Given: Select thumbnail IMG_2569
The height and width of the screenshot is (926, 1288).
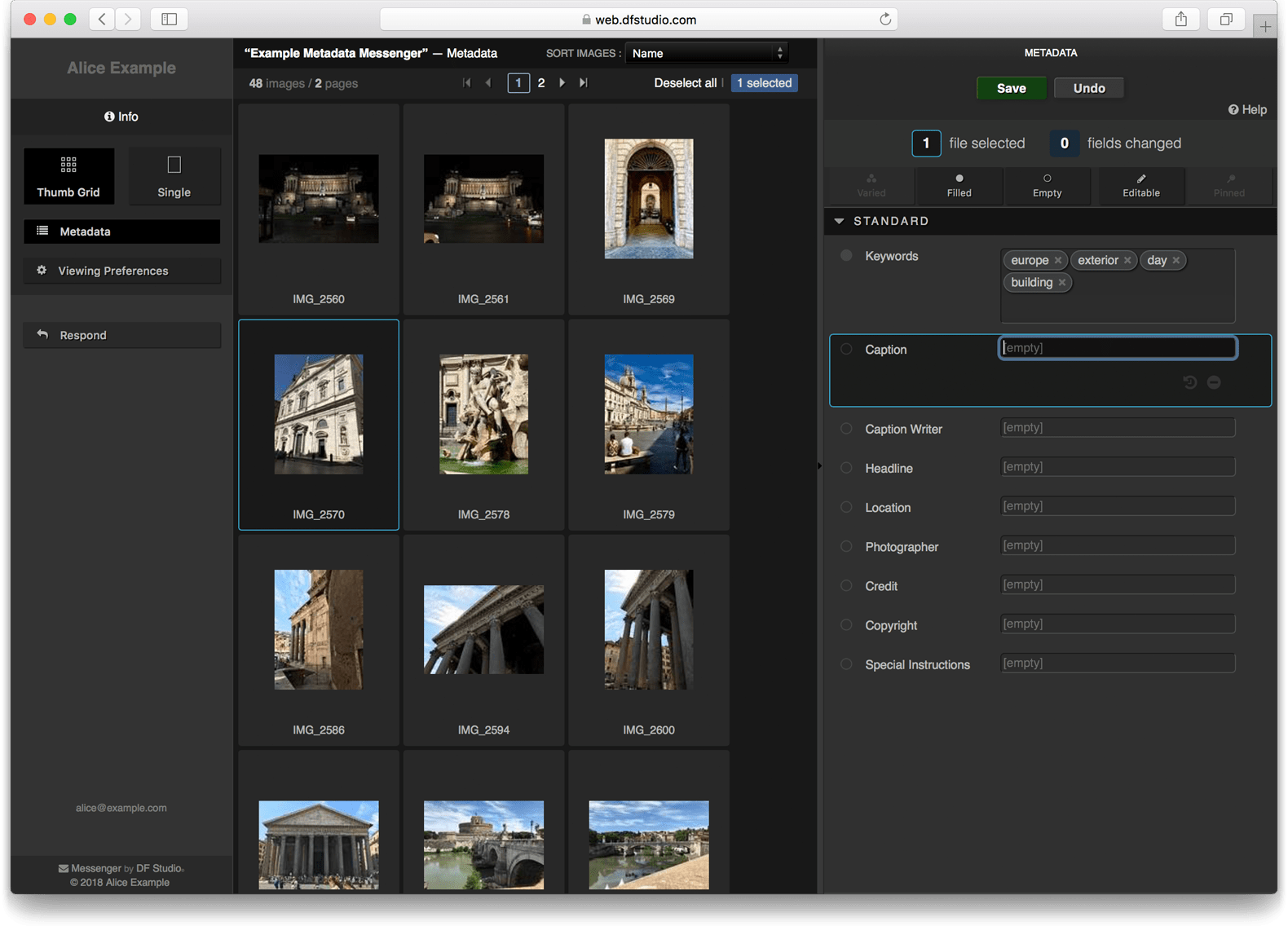Looking at the screenshot, I should click(649, 209).
